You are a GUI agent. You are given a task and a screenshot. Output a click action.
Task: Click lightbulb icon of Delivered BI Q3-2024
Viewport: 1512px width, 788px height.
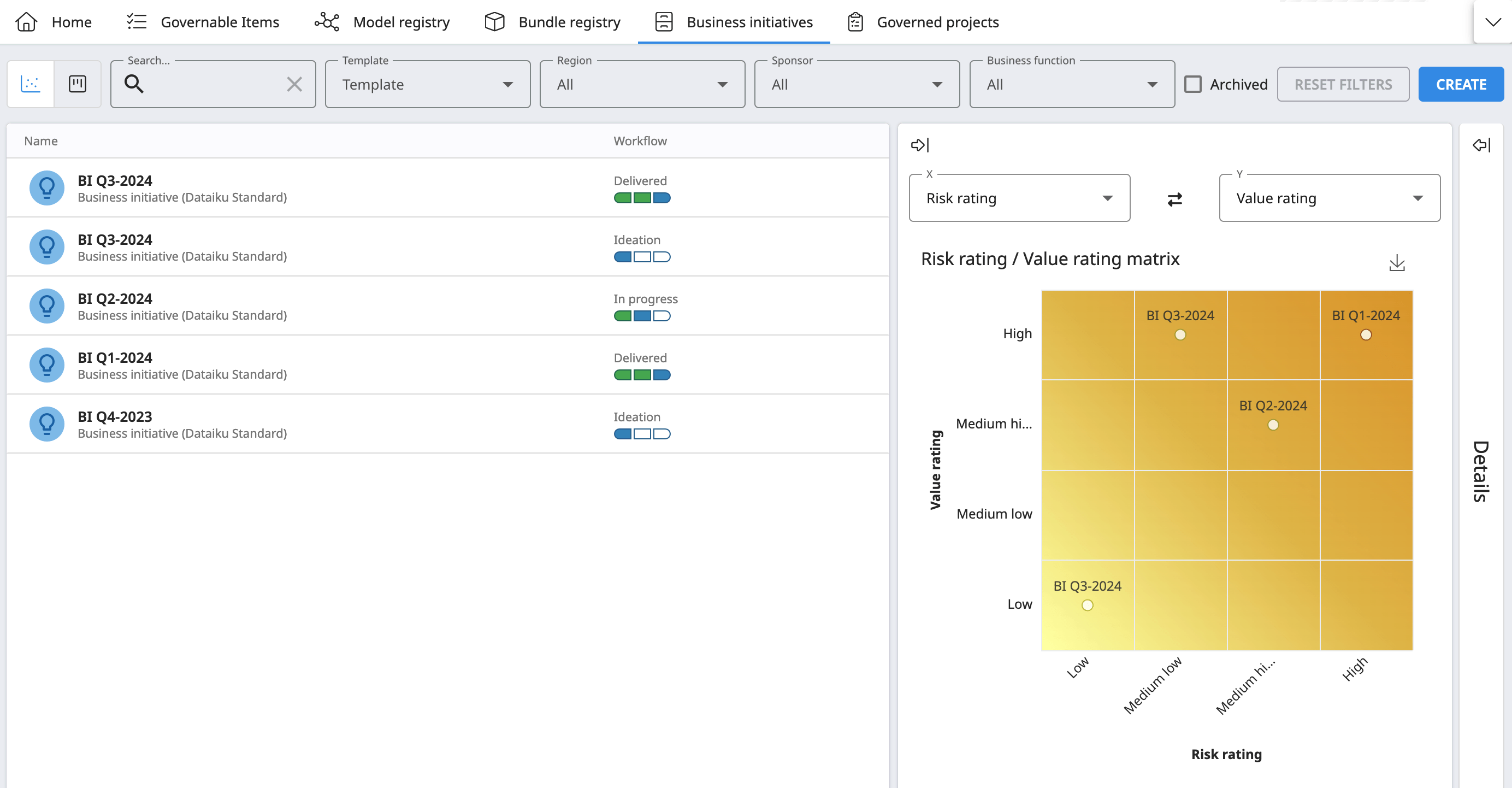(47, 187)
